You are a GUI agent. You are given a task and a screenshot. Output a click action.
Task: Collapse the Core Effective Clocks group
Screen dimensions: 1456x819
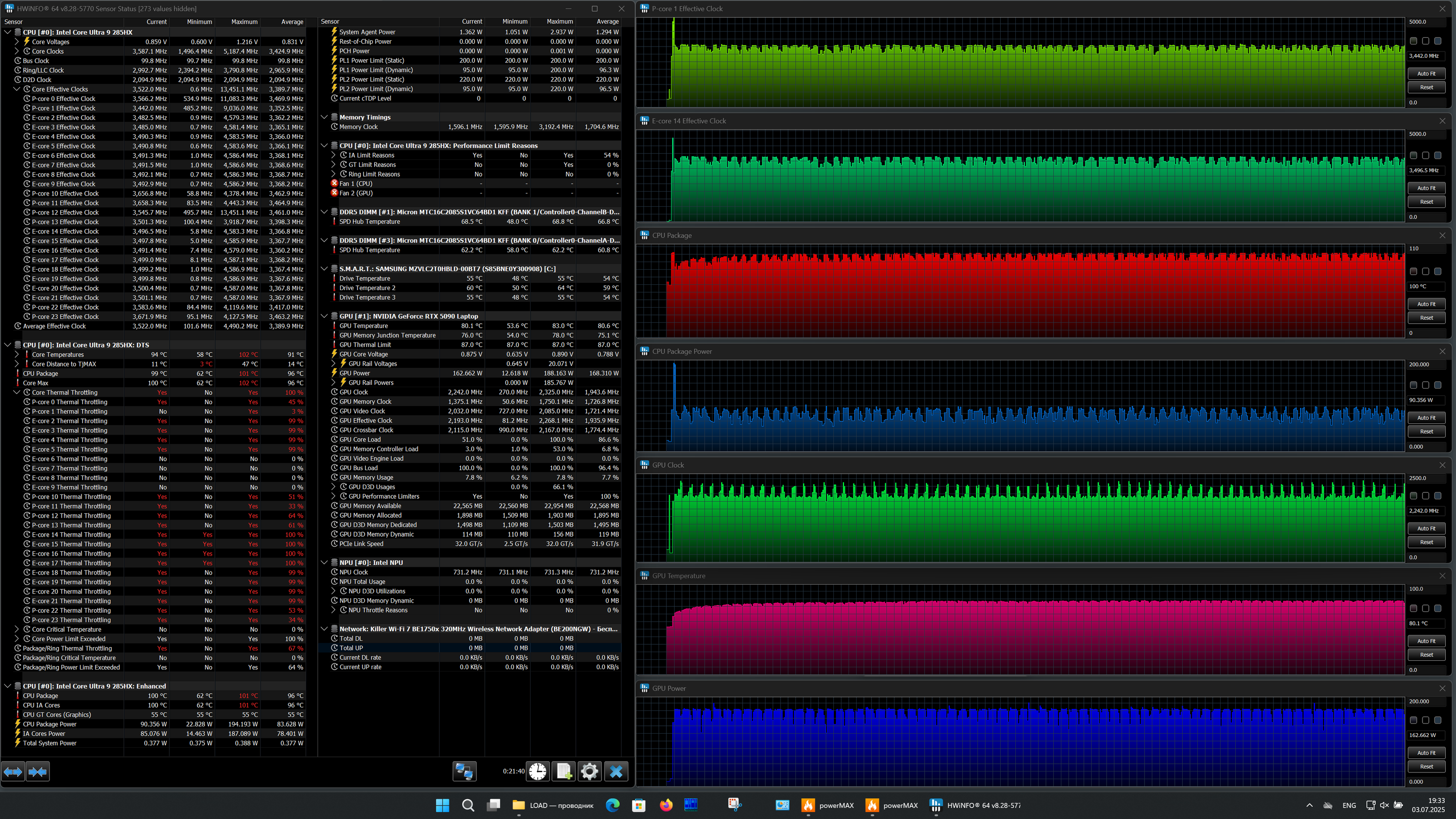[x=17, y=89]
